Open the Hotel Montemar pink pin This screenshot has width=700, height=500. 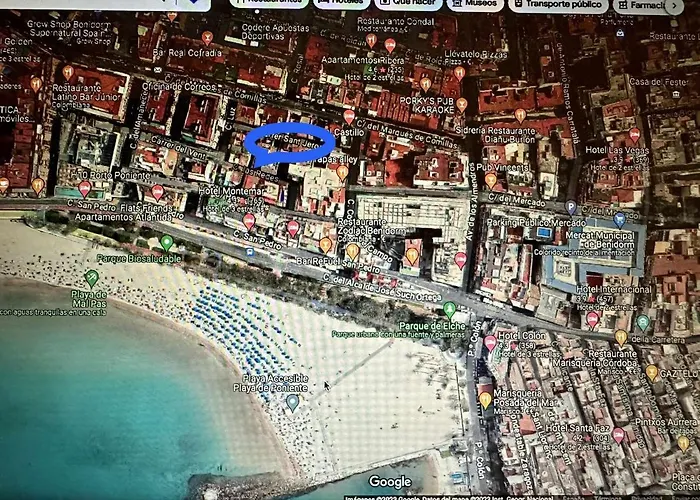(249, 221)
